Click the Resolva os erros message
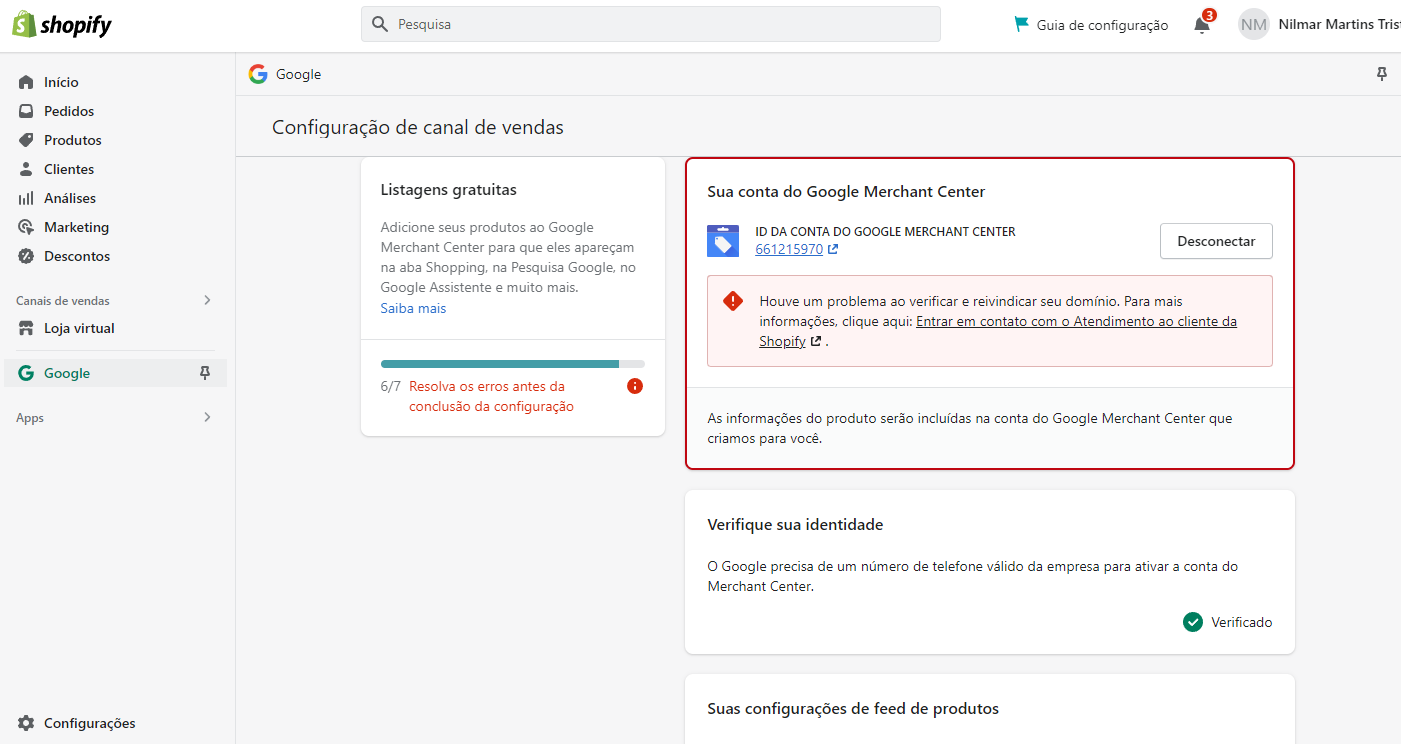 click(x=491, y=396)
